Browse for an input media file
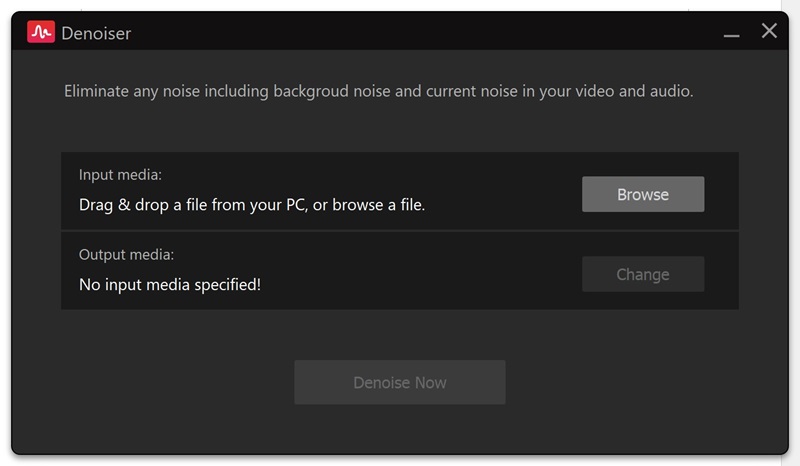800x466 pixels. pos(643,194)
